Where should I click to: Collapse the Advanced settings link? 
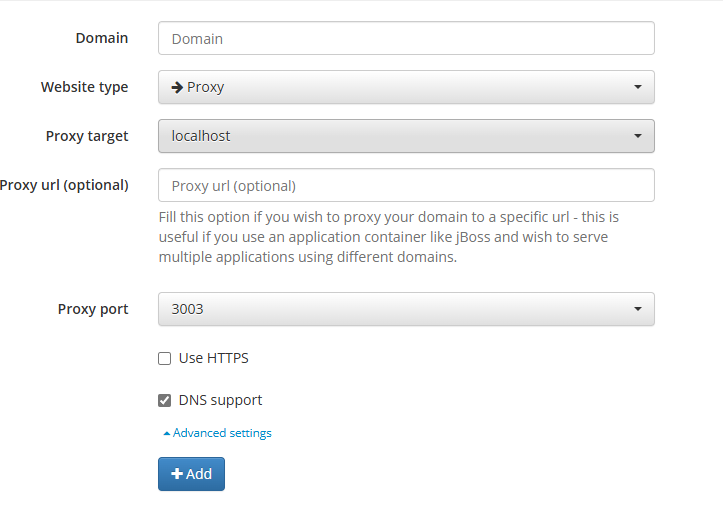pos(222,433)
